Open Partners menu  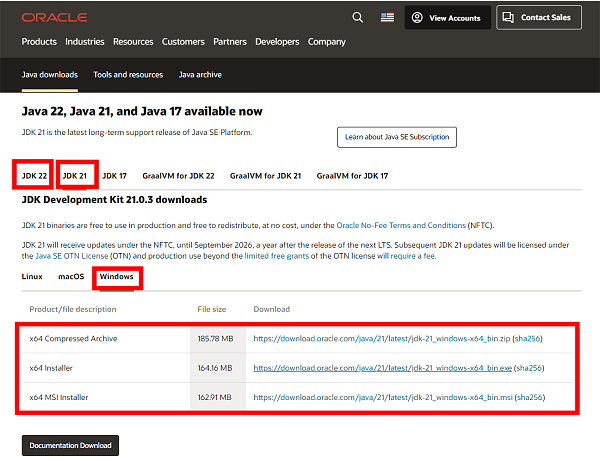pos(230,42)
